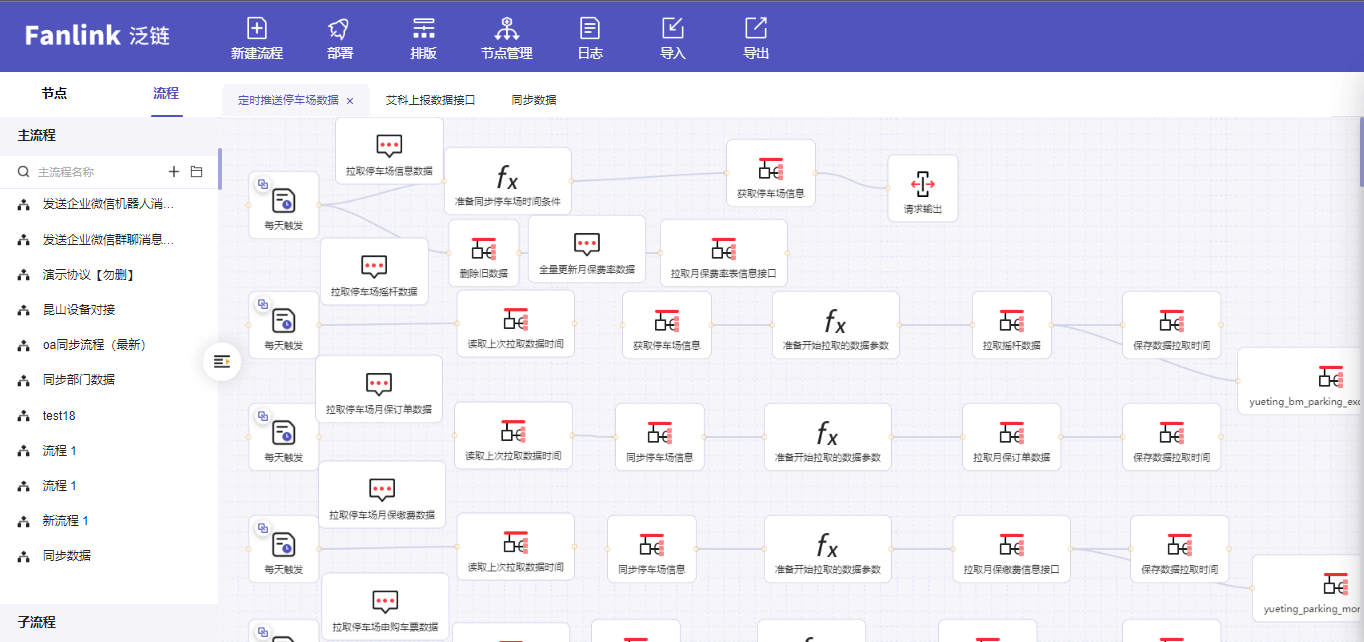Collapse the left sidebar panel toggle
1364x642 pixels.
222,361
